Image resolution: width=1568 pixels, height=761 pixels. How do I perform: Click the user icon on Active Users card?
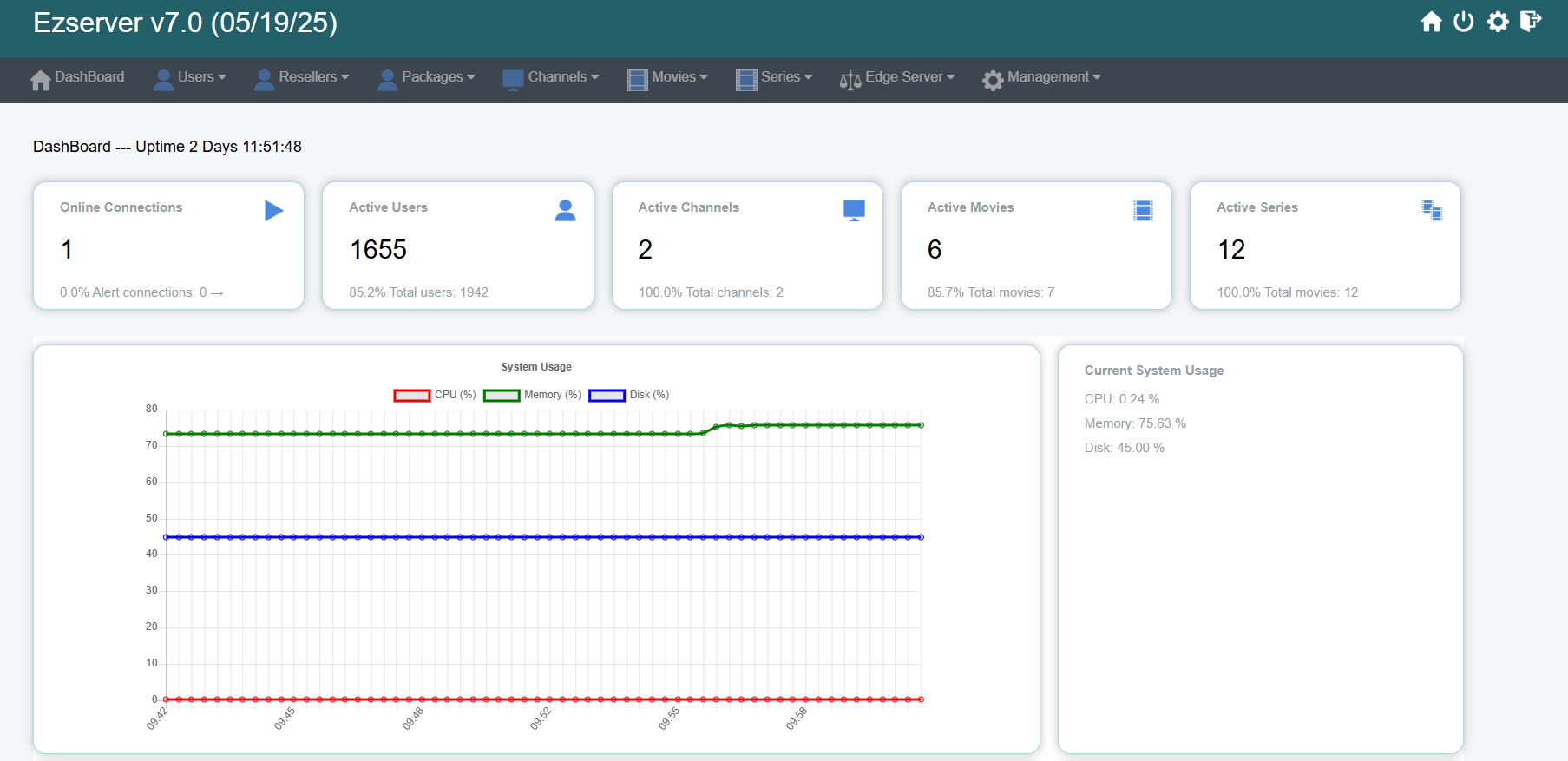pyautogui.click(x=565, y=210)
